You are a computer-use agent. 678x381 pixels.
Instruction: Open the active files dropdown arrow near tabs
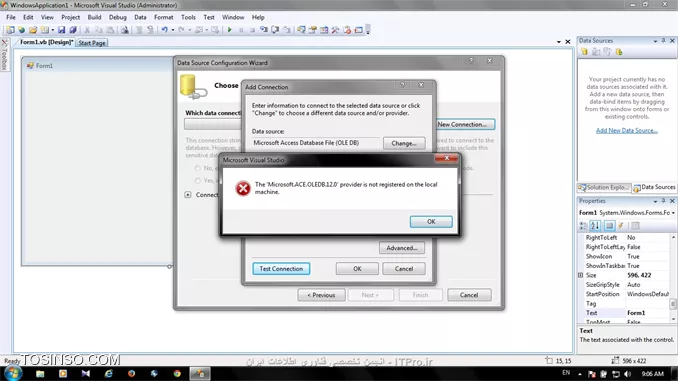pos(559,42)
